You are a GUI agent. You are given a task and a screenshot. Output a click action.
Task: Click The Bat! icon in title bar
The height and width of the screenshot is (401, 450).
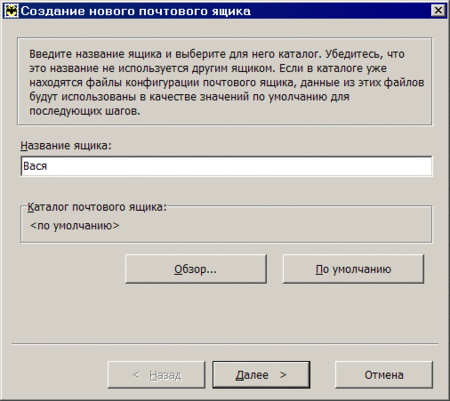(x=11, y=11)
